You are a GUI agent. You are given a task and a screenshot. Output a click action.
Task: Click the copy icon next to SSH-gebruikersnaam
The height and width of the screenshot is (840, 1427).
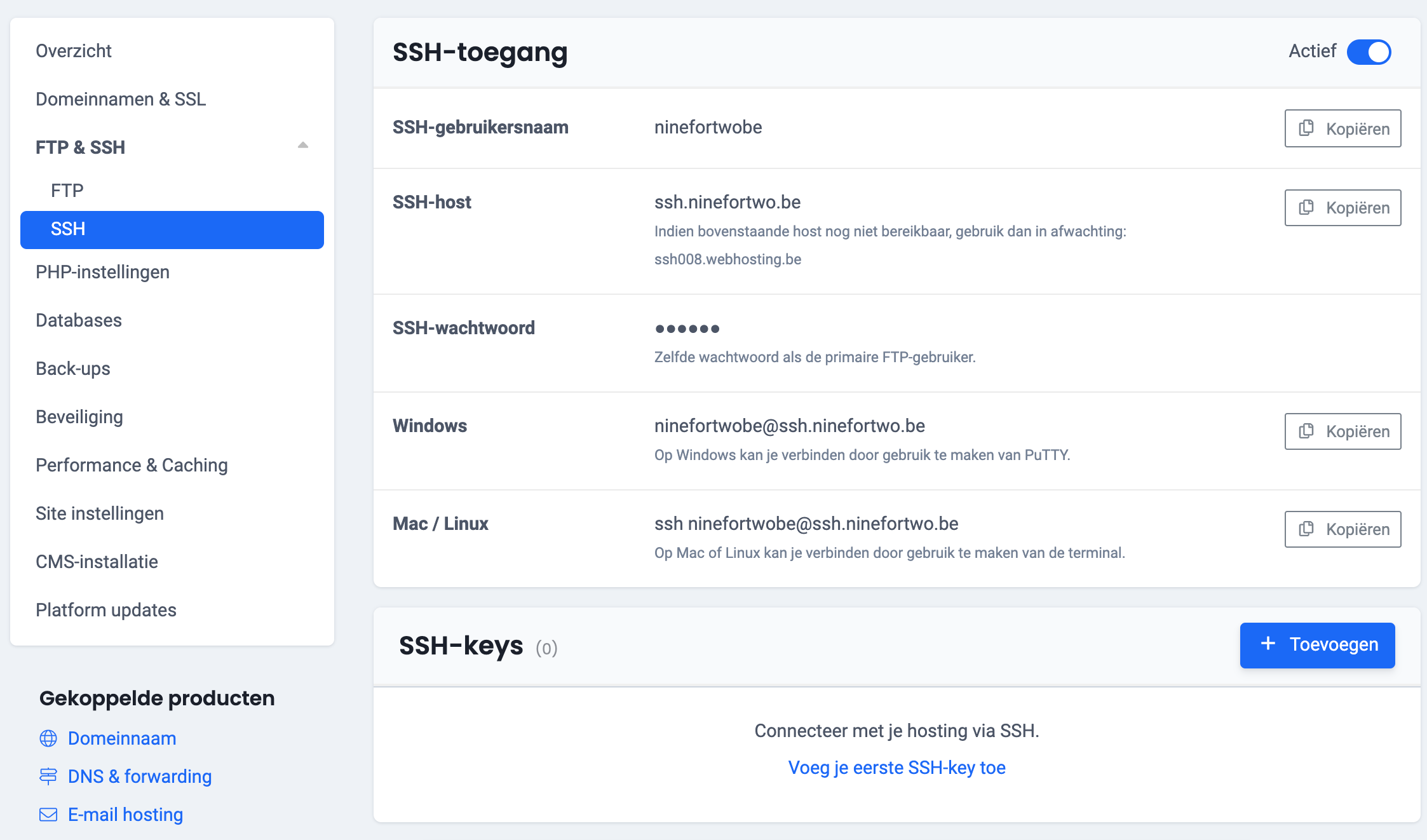coord(1306,128)
